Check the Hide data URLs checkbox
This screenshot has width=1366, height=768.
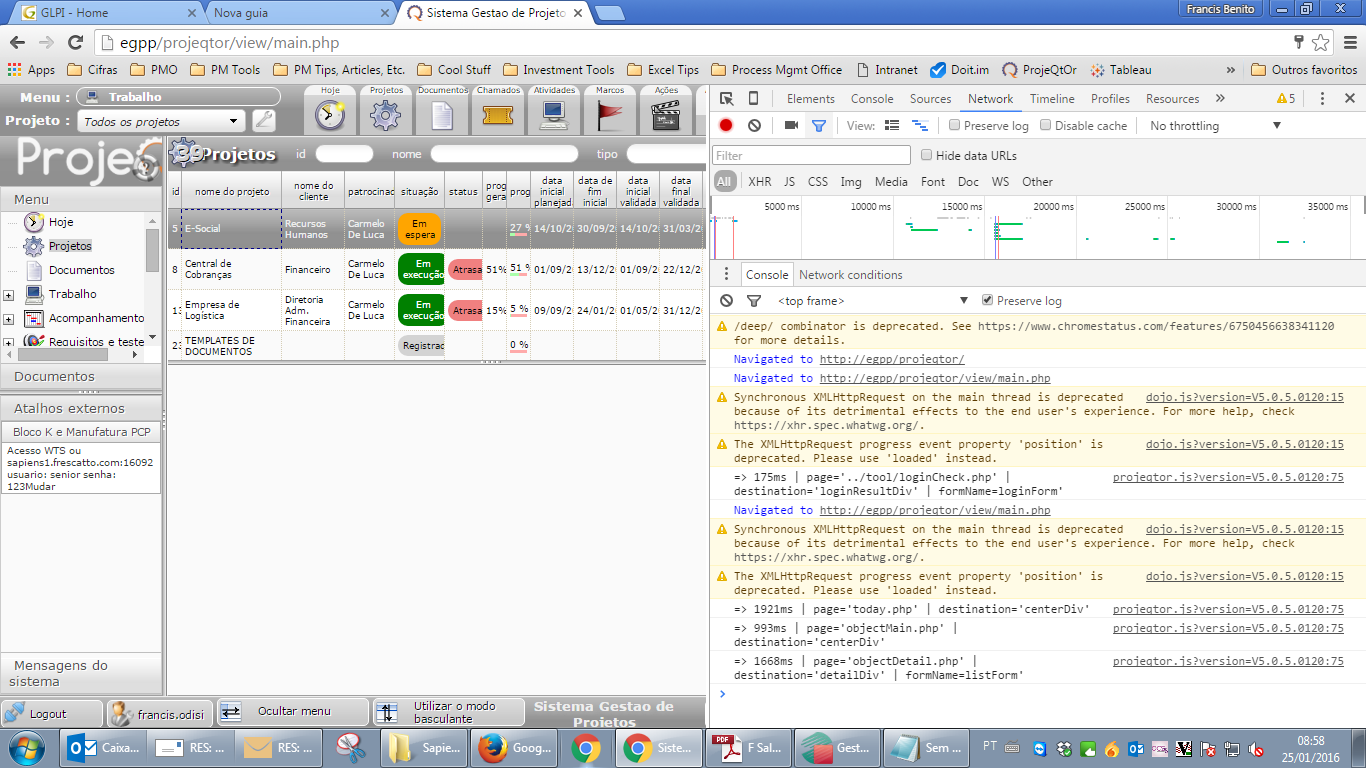tap(927, 156)
